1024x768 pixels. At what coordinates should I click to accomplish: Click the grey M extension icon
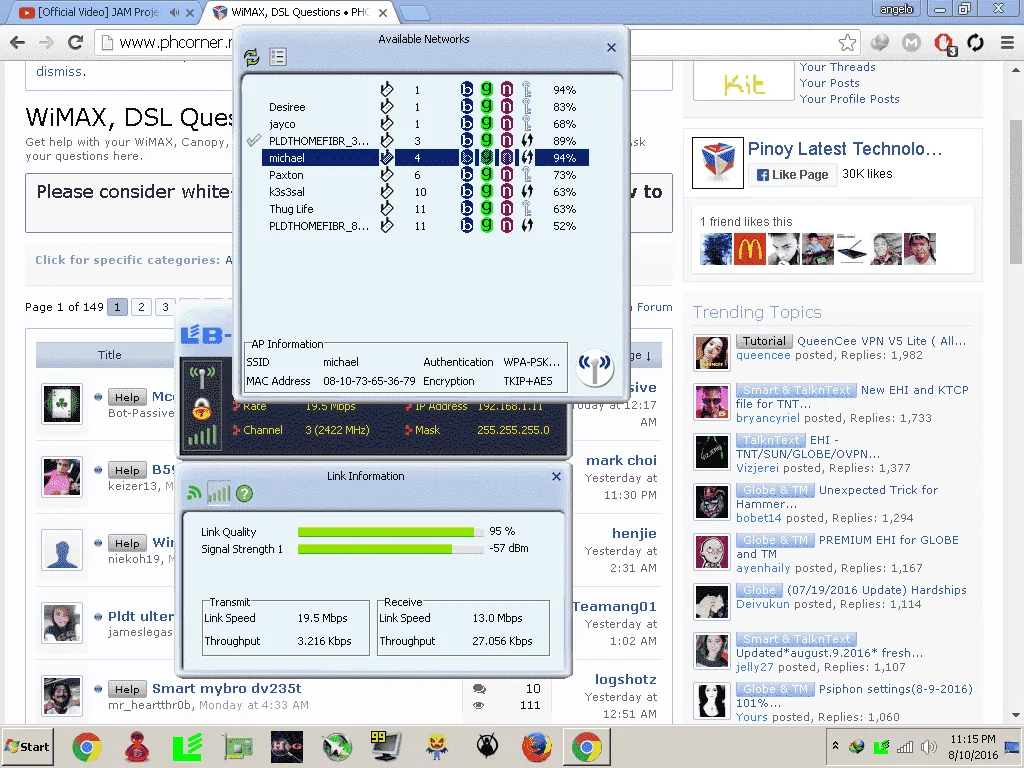(911, 42)
